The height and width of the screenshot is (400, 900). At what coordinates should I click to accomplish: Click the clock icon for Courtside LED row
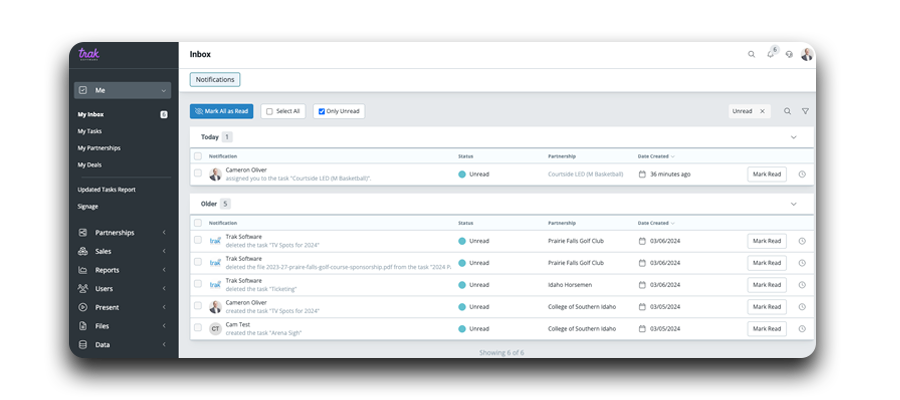(802, 174)
